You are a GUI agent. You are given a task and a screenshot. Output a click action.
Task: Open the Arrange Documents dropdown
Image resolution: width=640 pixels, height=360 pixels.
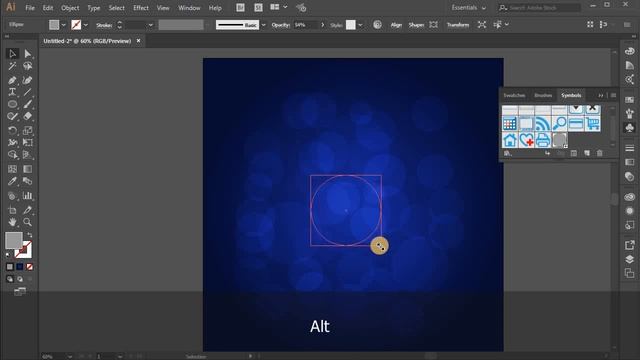click(x=279, y=7)
